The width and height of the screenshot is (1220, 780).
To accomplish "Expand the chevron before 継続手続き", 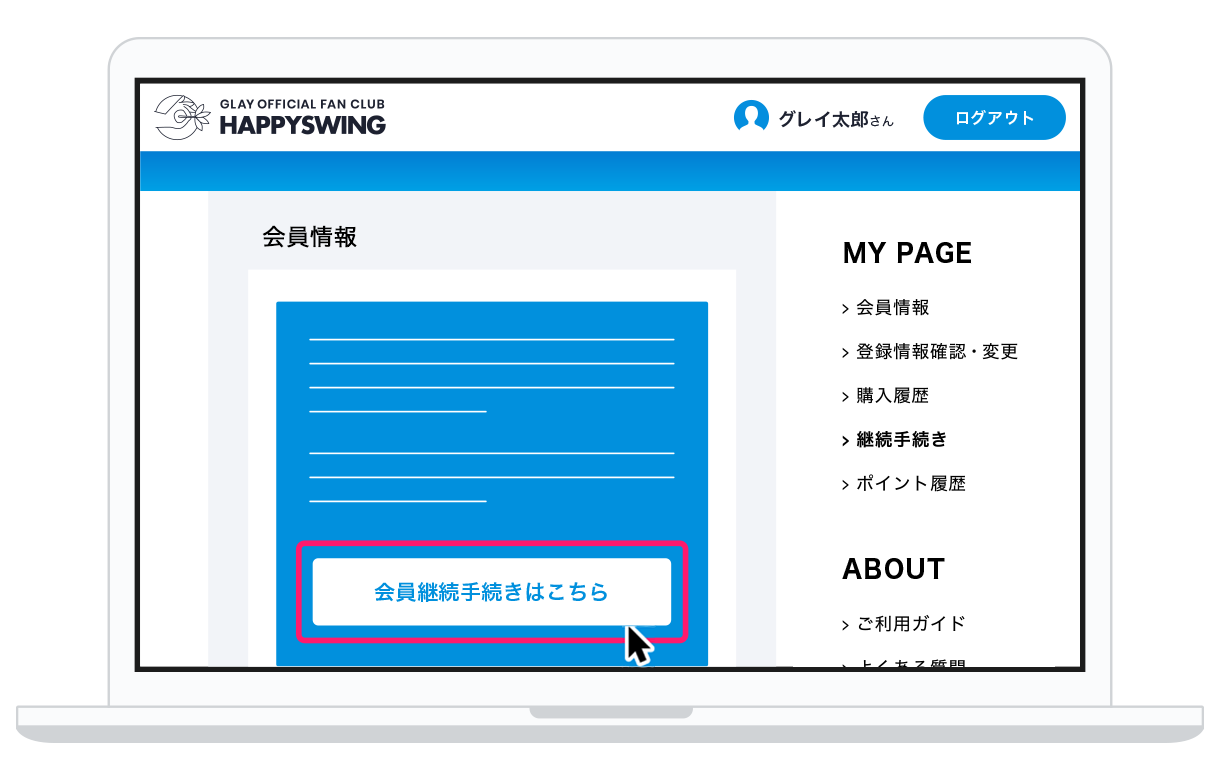I will click(x=846, y=441).
